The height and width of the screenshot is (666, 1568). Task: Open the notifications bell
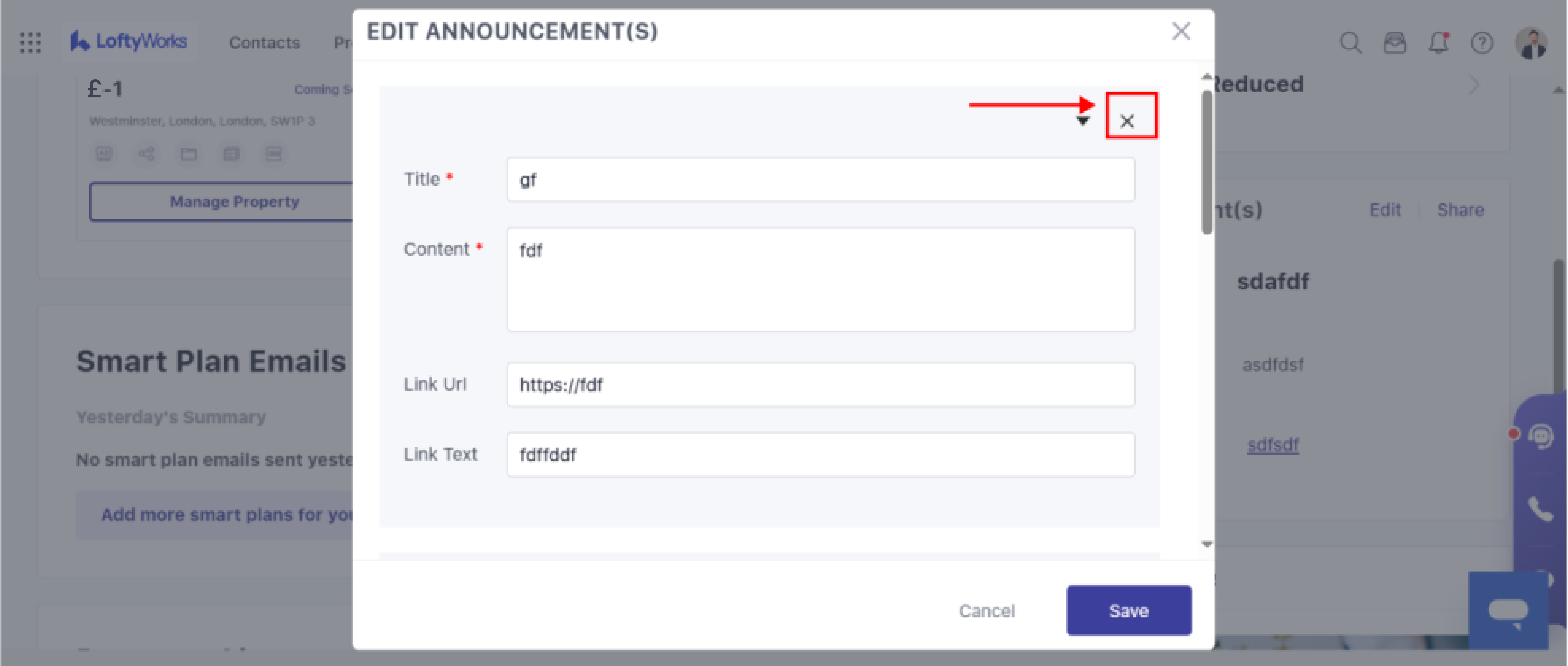[x=1438, y=43]
